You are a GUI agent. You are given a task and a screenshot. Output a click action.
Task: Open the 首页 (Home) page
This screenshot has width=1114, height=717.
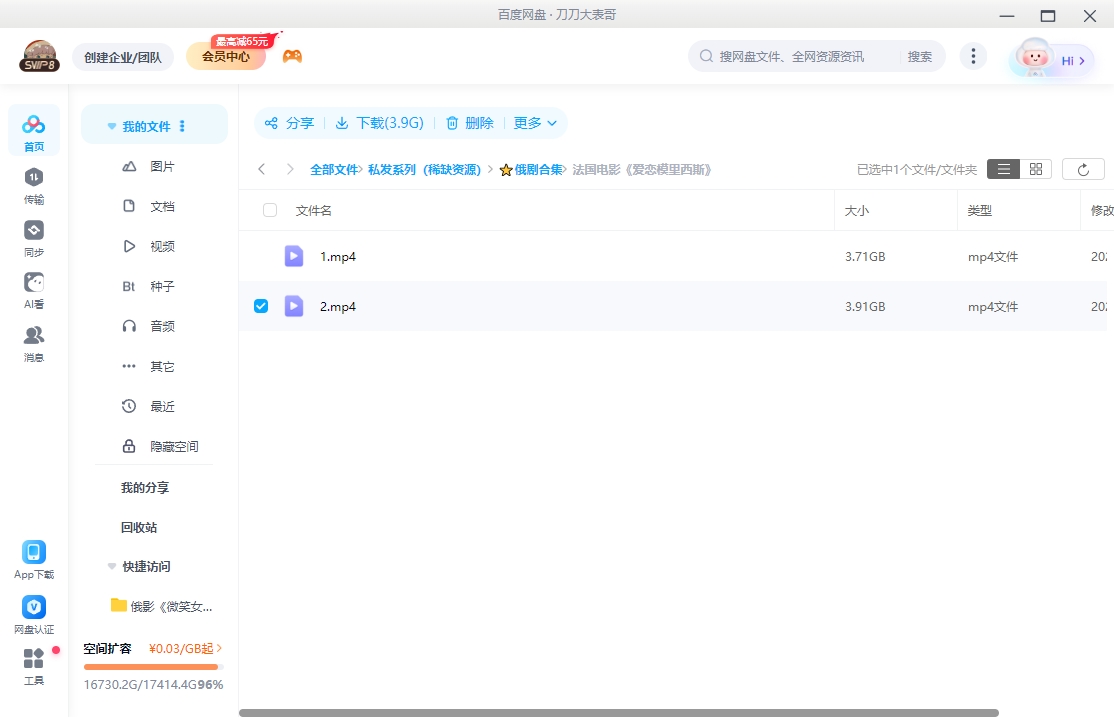coord(33,130)
